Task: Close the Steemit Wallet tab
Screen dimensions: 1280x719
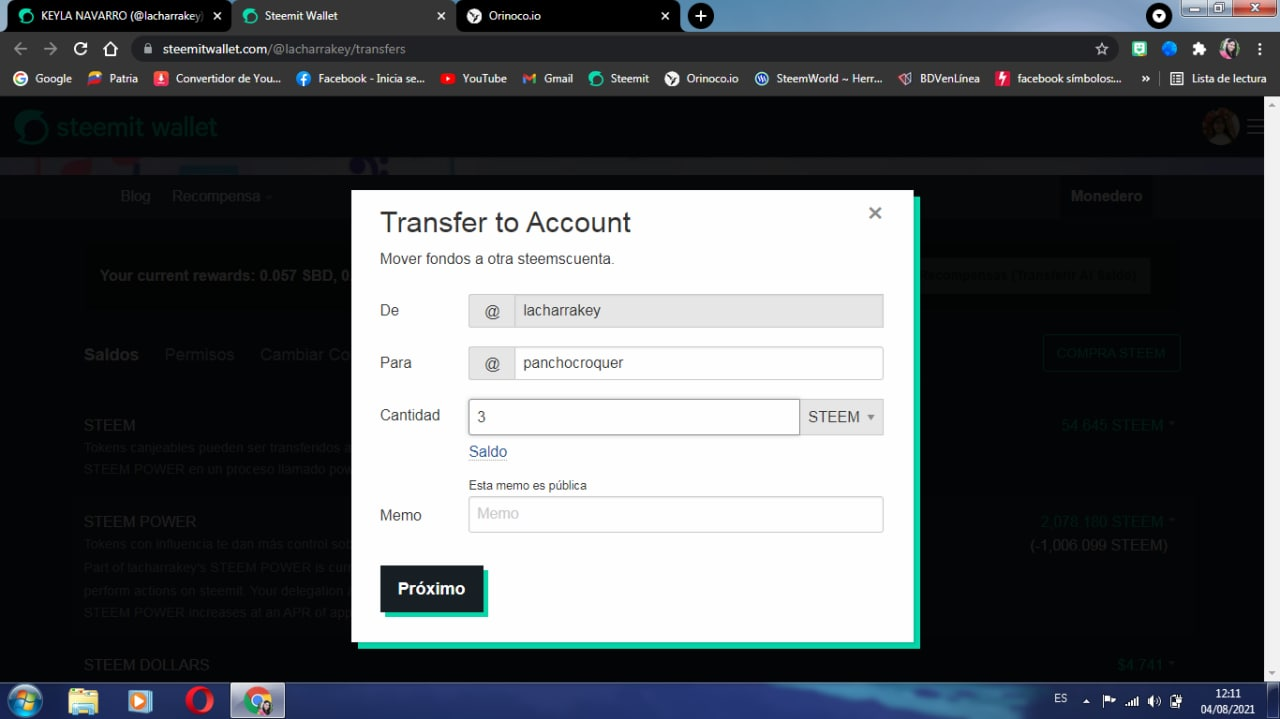Action: coord(442,16)
